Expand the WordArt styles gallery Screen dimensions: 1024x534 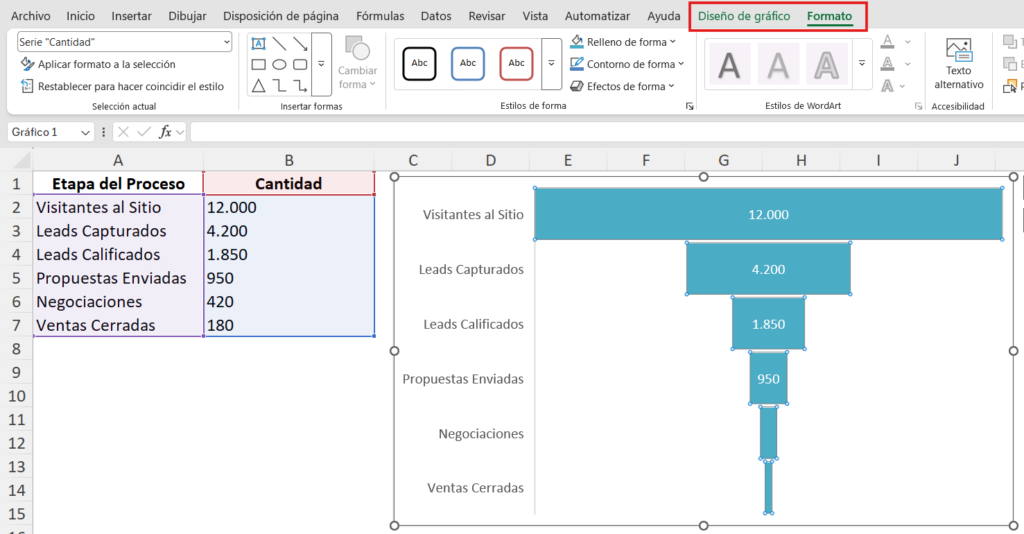click(862, 64)
